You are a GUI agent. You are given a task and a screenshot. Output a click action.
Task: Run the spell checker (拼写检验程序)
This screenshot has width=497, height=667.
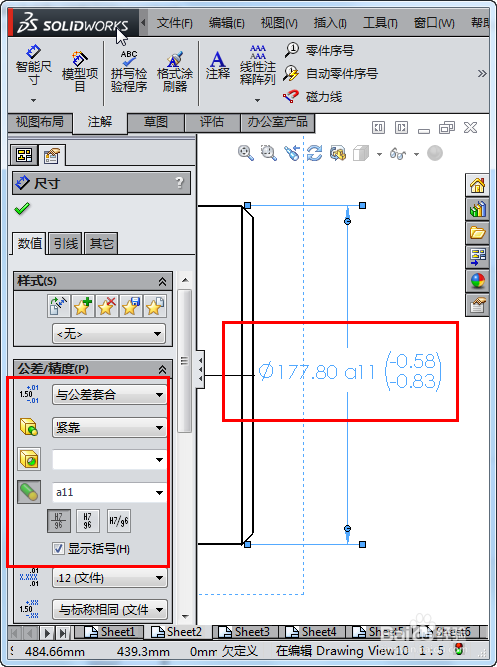pos(129,71)
